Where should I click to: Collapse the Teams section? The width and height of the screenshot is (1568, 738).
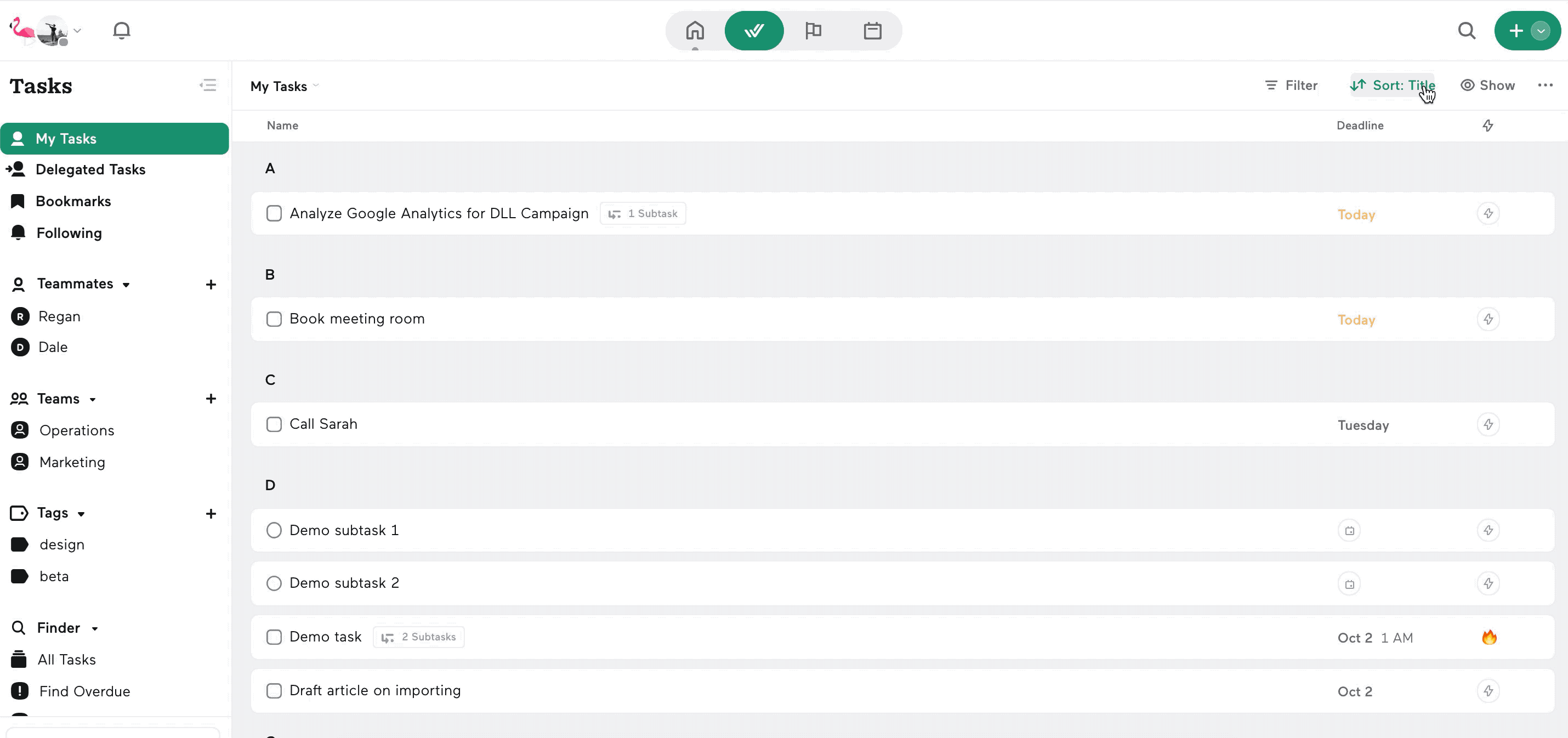point(93,400)
